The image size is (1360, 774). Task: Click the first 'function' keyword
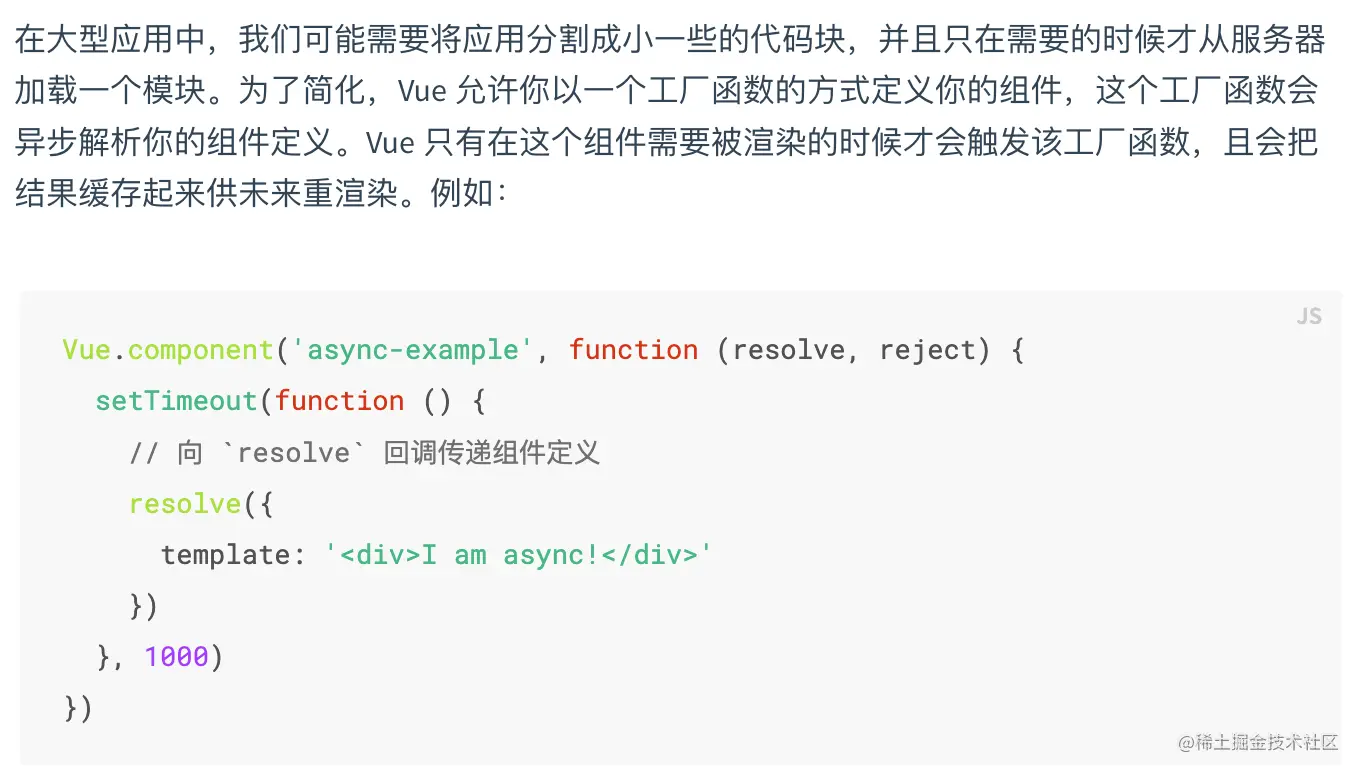[634, 350]
